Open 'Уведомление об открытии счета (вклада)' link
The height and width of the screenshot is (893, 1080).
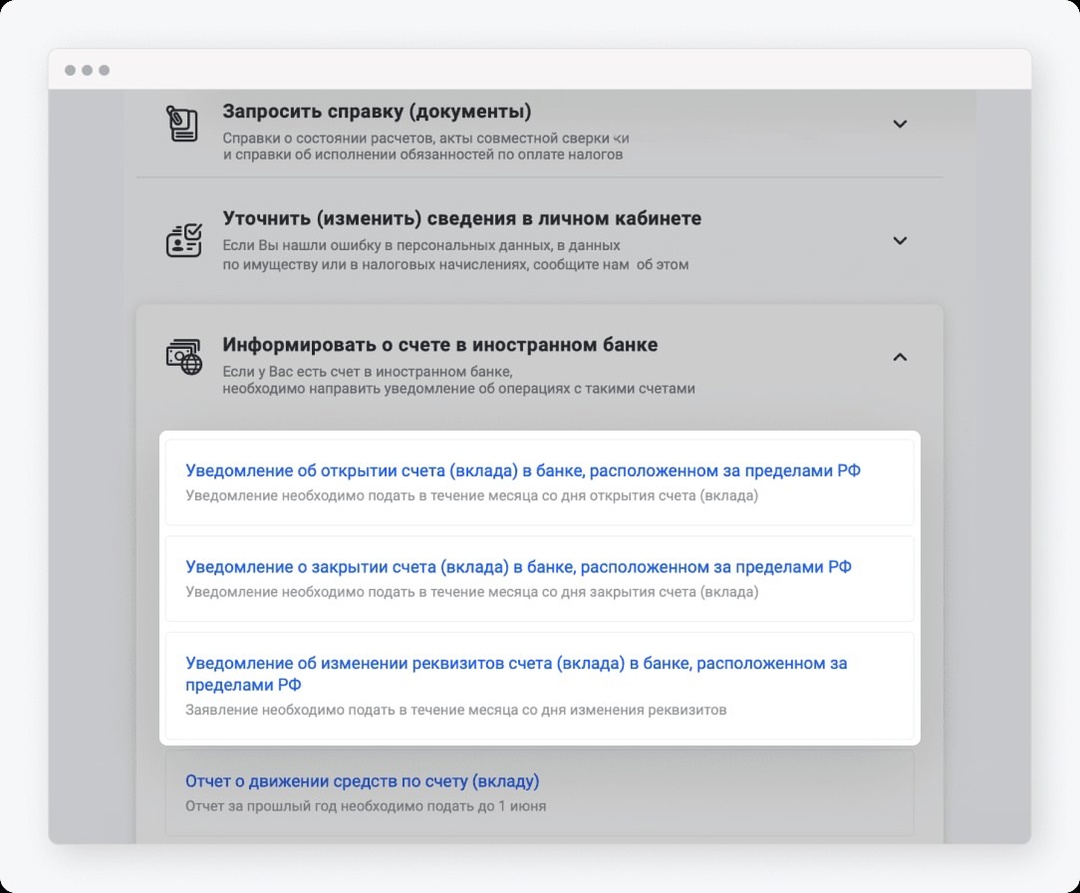(523, 471)
